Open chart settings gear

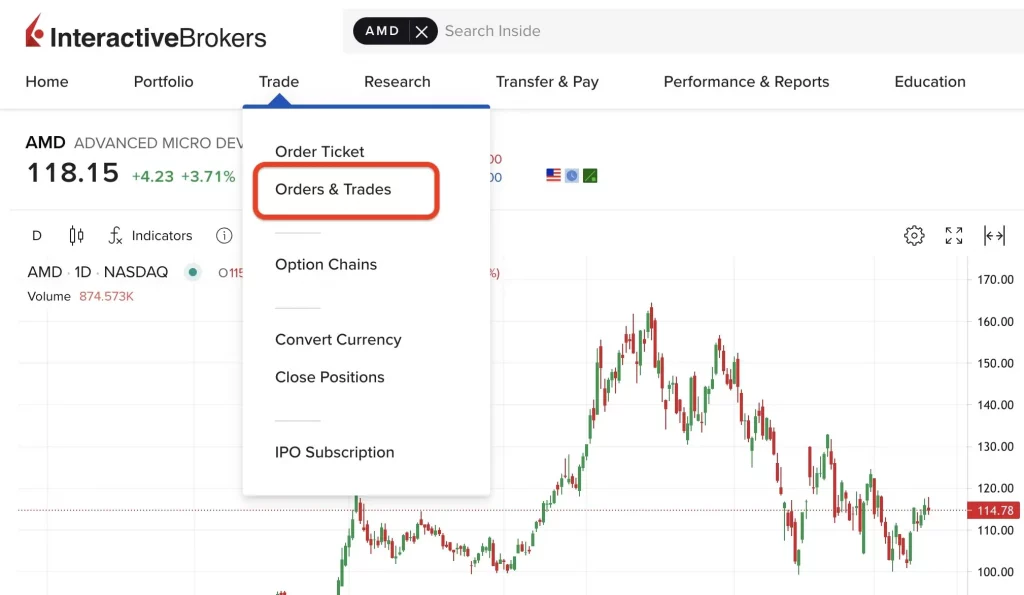click(x=914, y=236)
